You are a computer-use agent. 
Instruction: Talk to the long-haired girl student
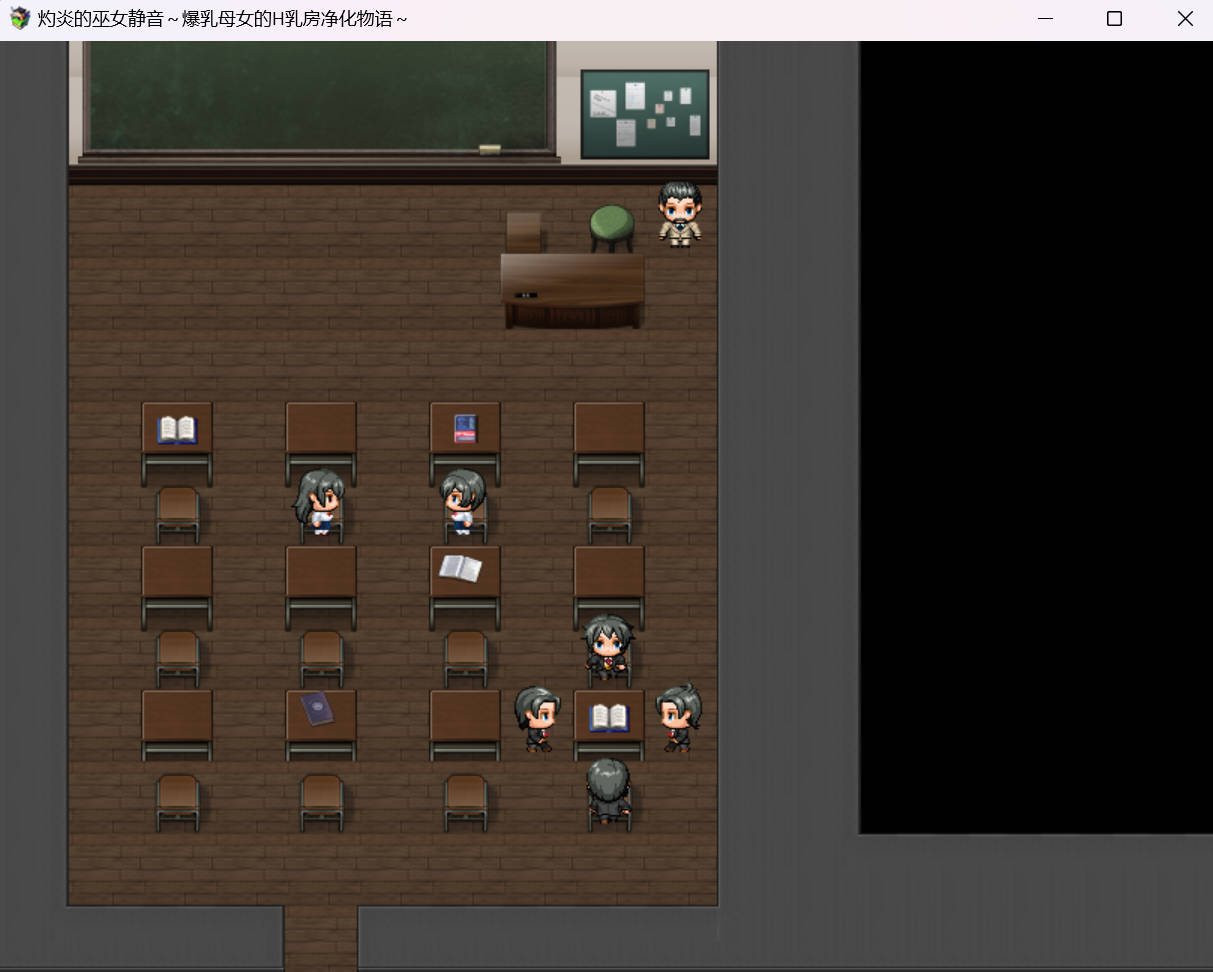[x=320, y=501]
